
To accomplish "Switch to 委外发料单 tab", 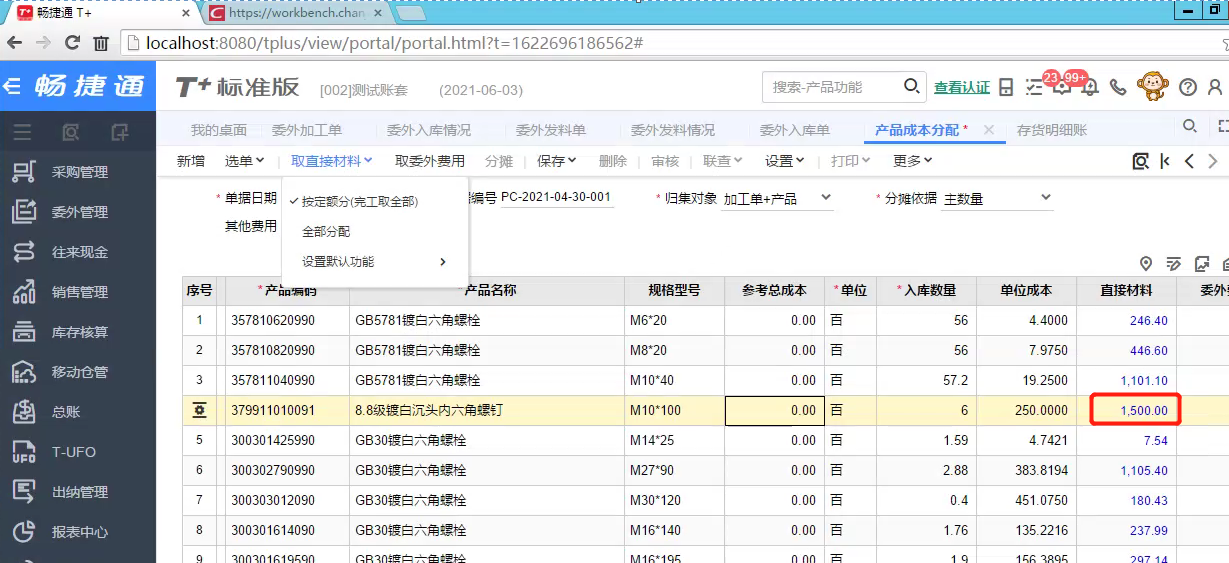I will point(551,130).
